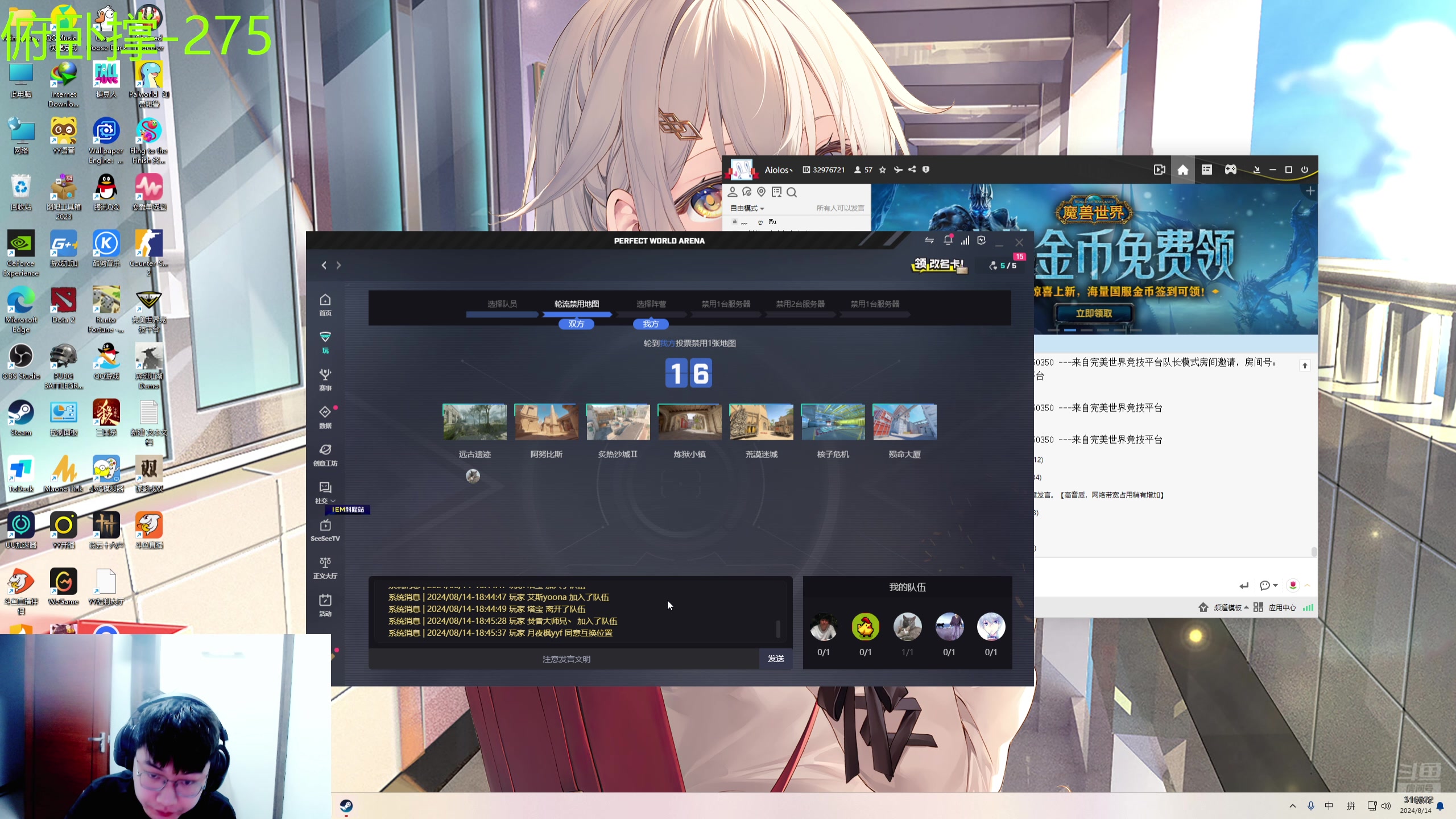Open the 赛事 trophy sidebar icon
Screen dimensions: 1456x819
tap(325, 379)
